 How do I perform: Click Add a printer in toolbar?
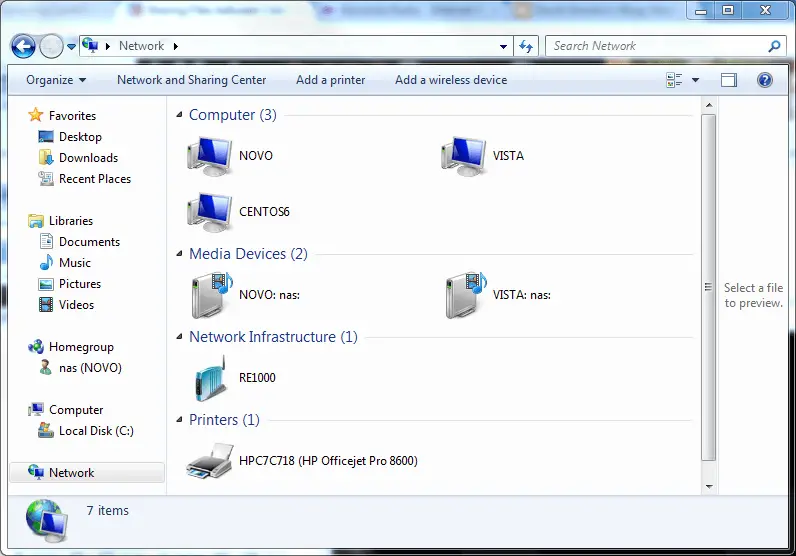click(330, 80)
